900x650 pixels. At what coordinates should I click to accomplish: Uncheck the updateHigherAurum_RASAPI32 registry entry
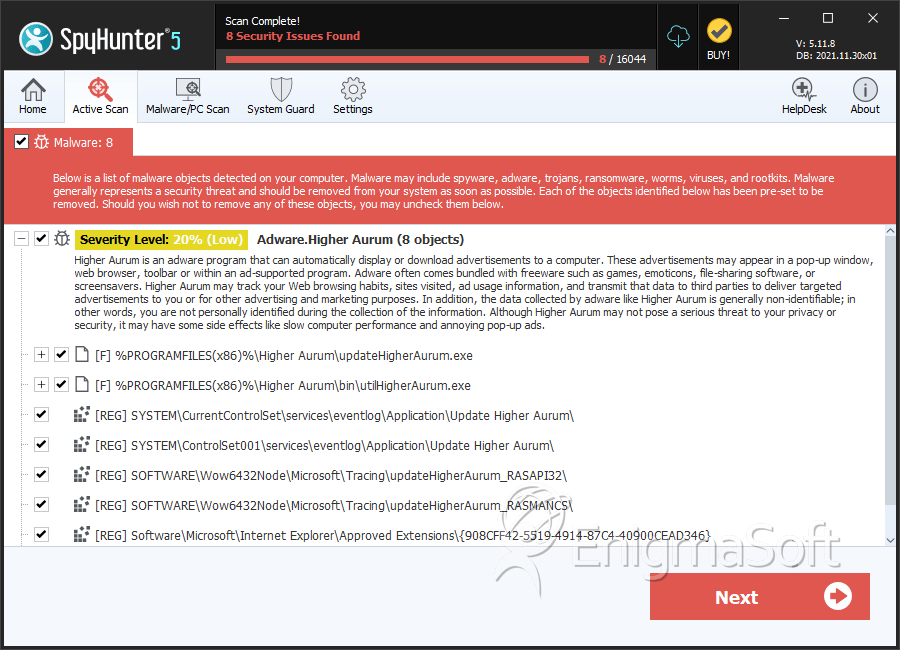(41, 474)
